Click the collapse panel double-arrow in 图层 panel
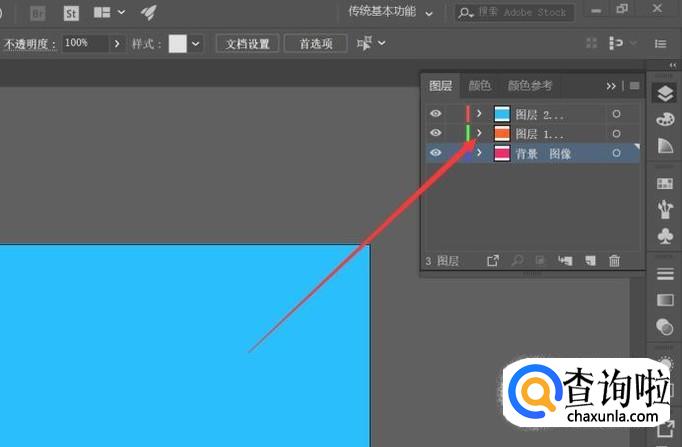Screen dimensions: 682x447 (x=611, y=86)
